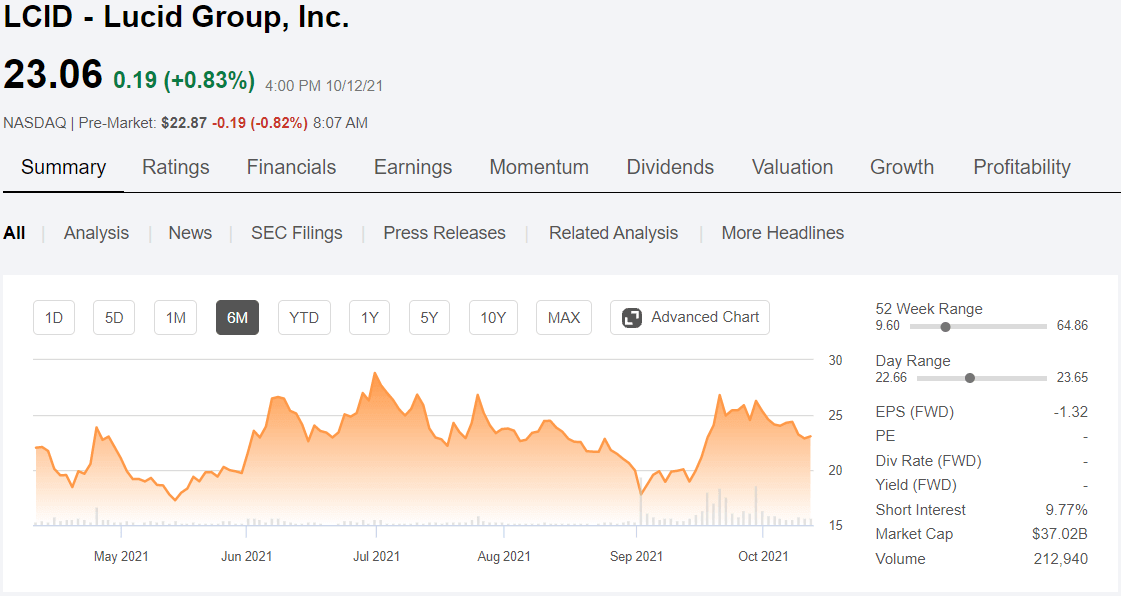Click the Volume 212,940 value
Image resolution: width=1121 pixels, height=596 pixels.
click(x=1061, y=559)
